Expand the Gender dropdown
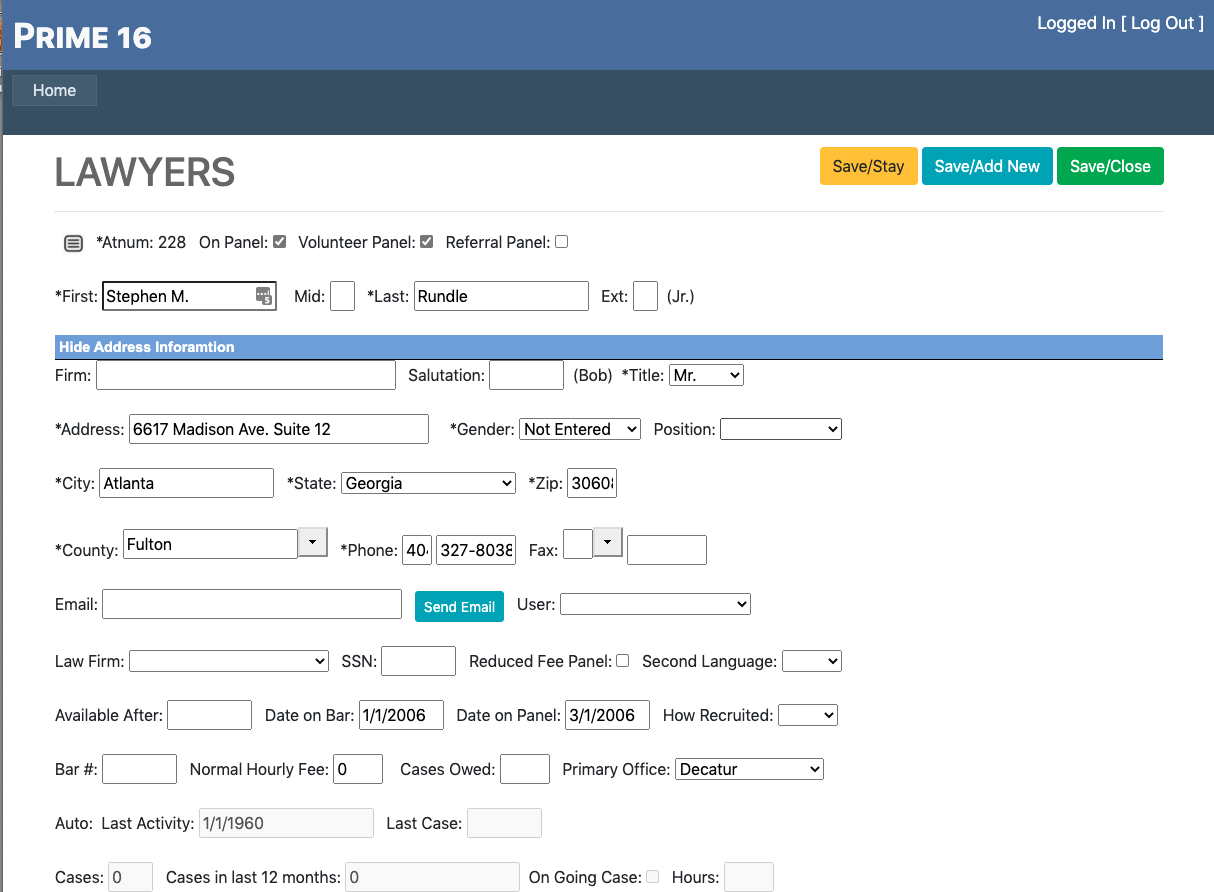The image size is (1214, 892). [x=579, y=429]
